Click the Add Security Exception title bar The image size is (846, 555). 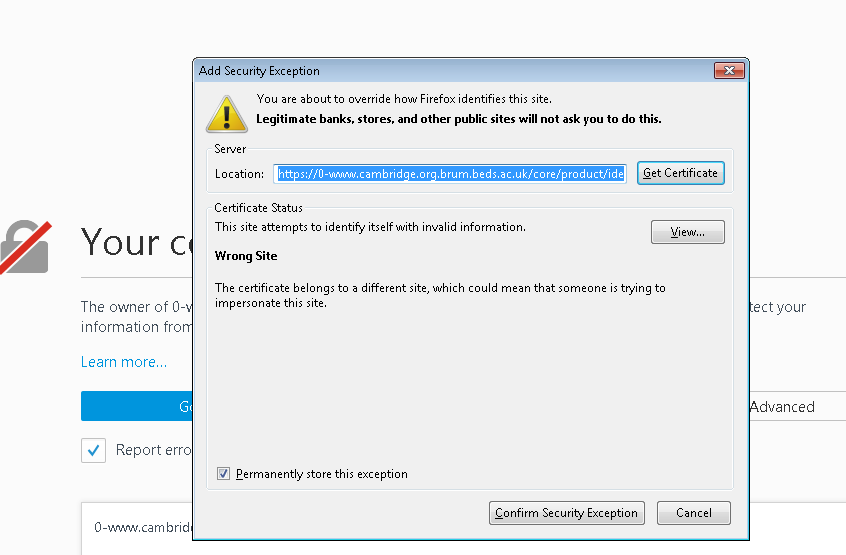(x=400, y=71)
